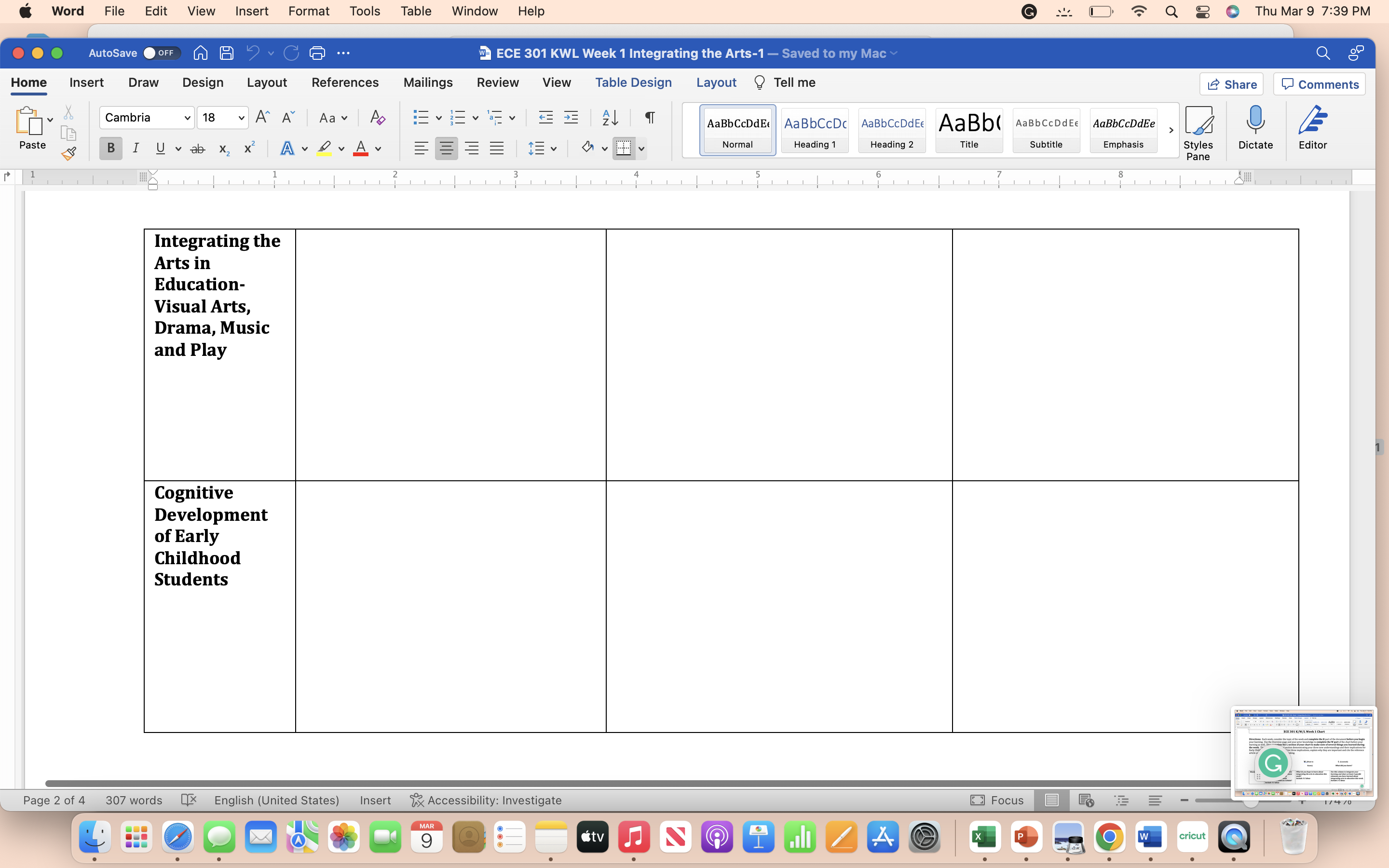The width and height of the screenshot is (1389, 868).
Task: Click the Share button
Action: tap(1232, 84)
